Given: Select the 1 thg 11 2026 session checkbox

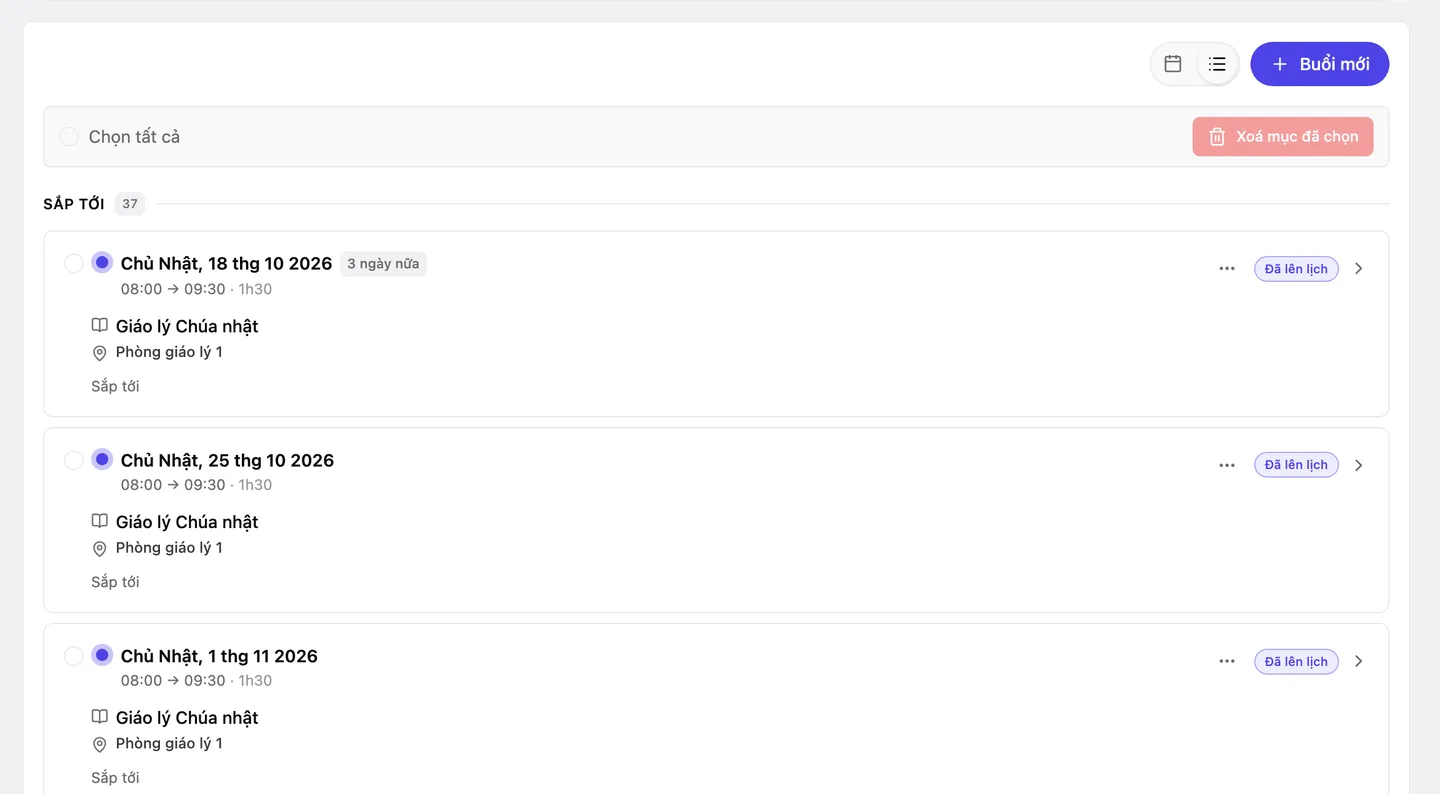Looking at the screenshot, I should (74, 657).
